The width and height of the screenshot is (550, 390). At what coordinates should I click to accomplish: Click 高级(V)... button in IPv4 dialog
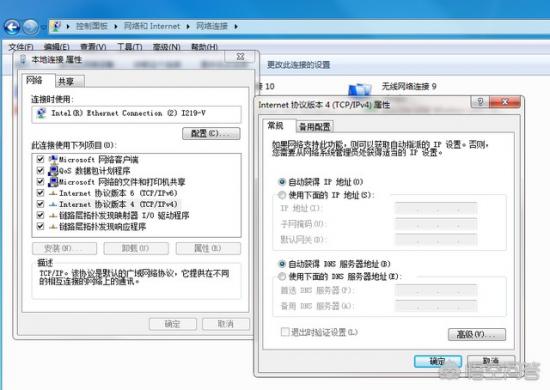(x=477, y=334)
